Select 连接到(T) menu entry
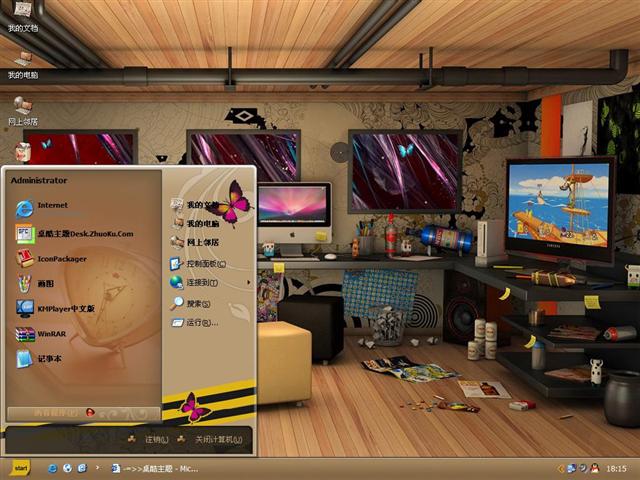 click(194, 282)
